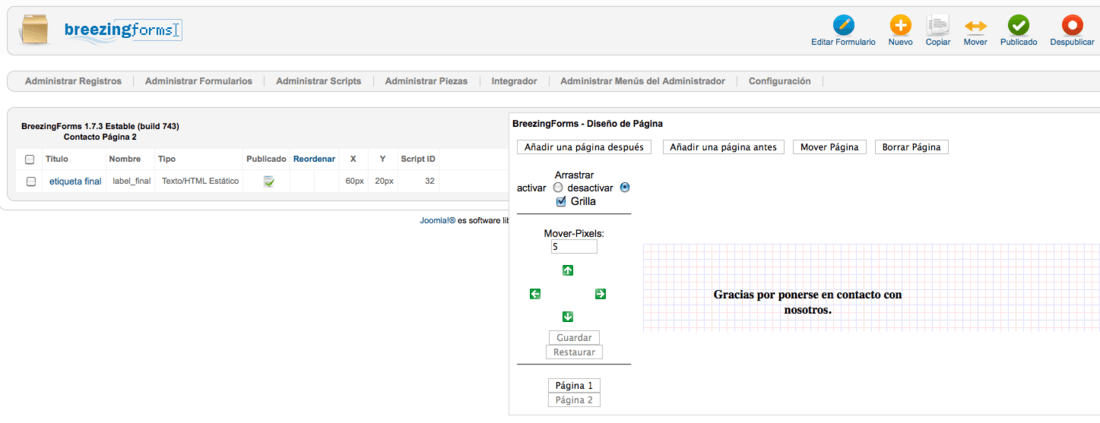
Task: Click the Contacto Página 2 heading
Action: (100, 137)
